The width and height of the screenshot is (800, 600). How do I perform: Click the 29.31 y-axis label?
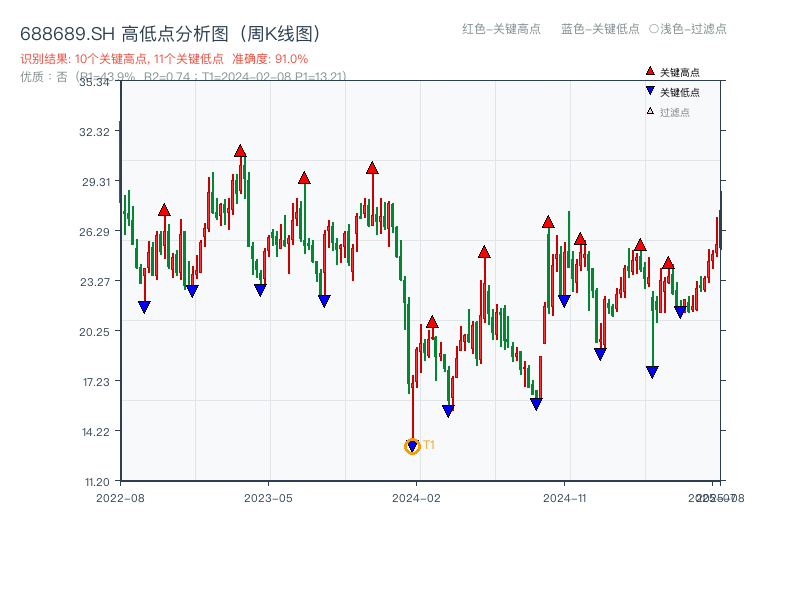coord(96,182)
